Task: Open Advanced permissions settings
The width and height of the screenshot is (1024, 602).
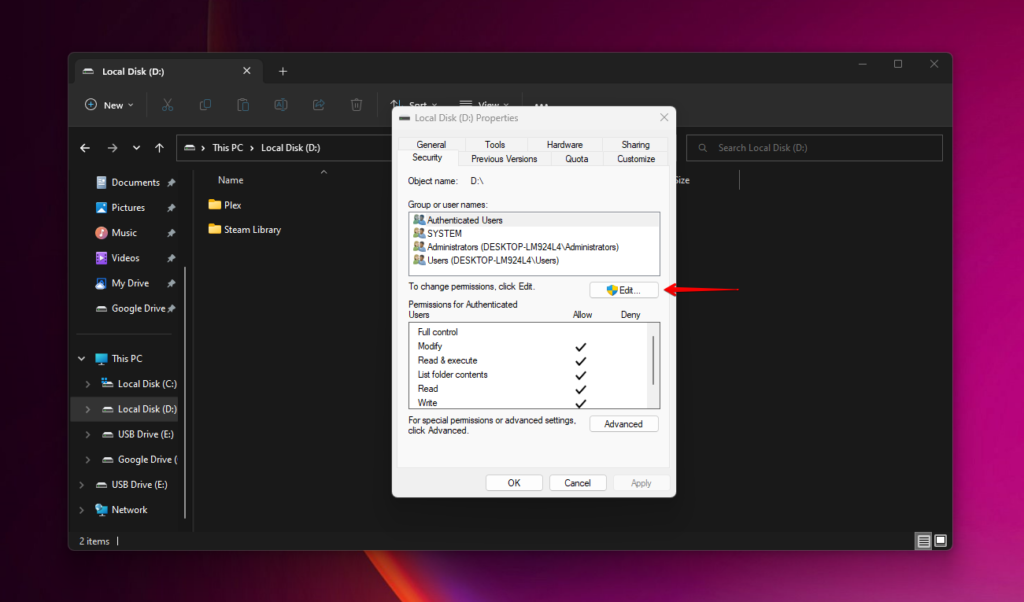Action: 623,423
